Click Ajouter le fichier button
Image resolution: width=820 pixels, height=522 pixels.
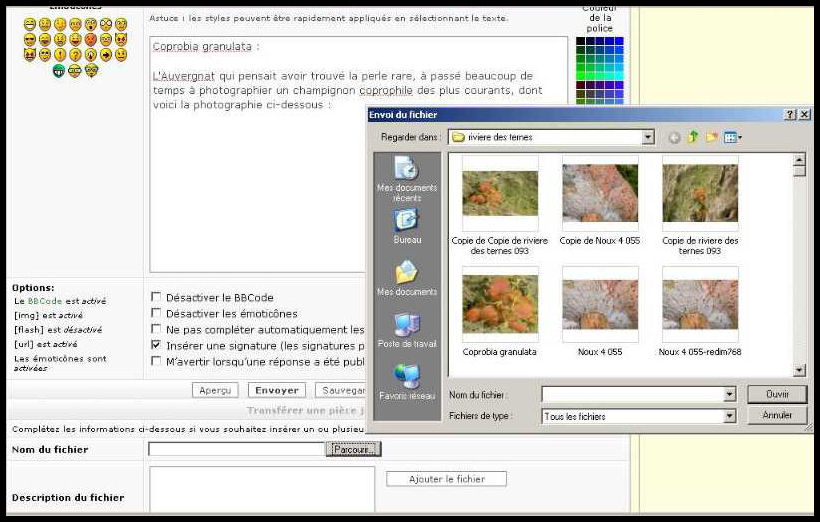pyautogui.click(x=446, y=479)
